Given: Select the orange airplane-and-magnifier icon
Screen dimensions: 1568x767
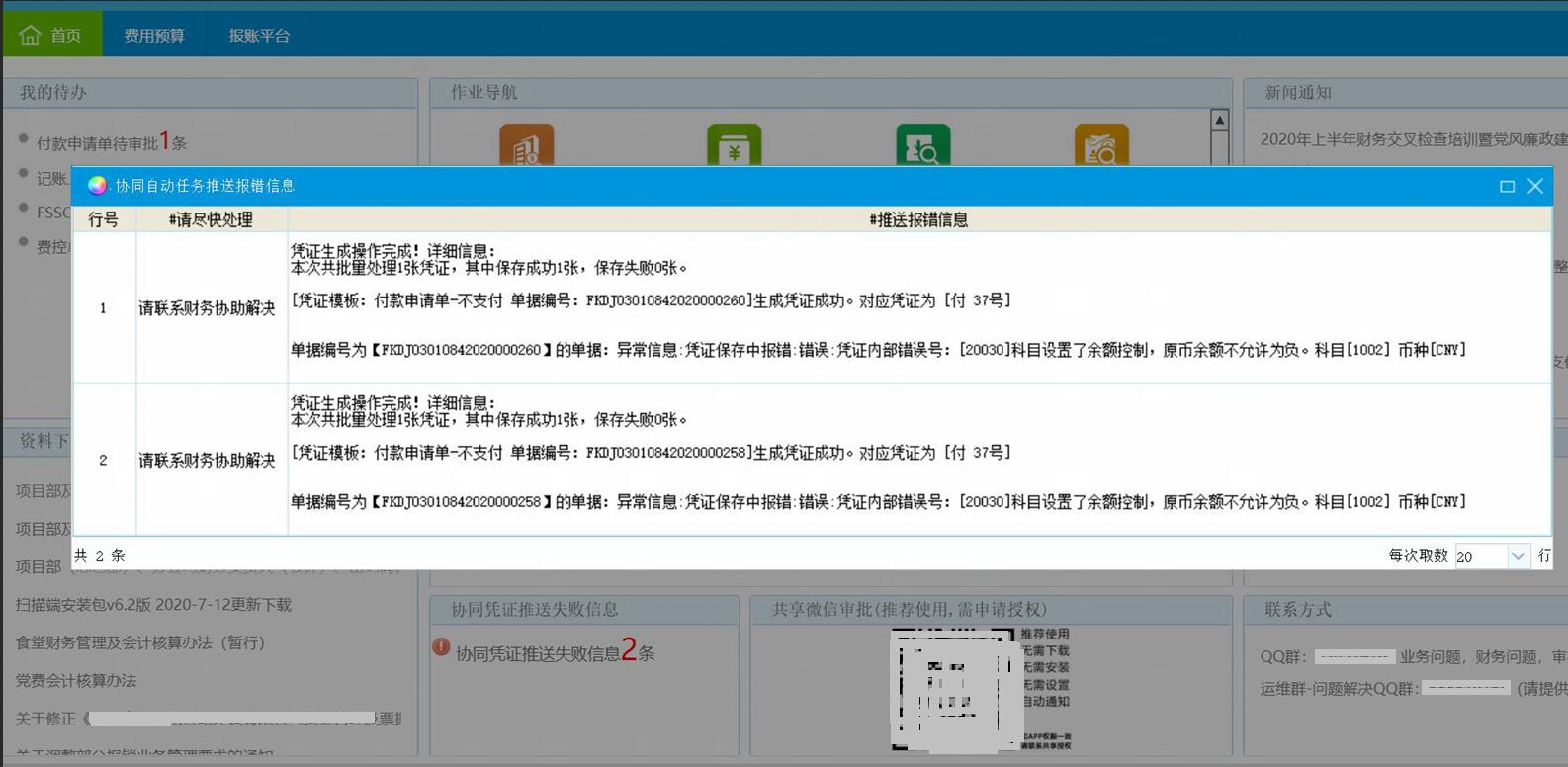Looking at the screenshot, I should click(1101, 146).
